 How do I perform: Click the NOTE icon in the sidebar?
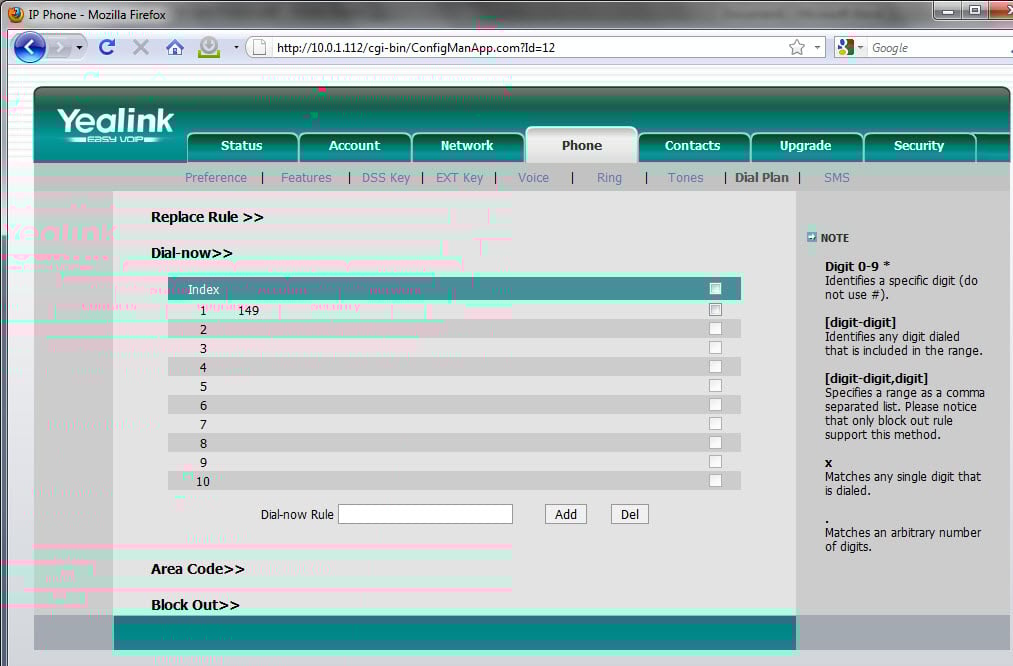812,237
